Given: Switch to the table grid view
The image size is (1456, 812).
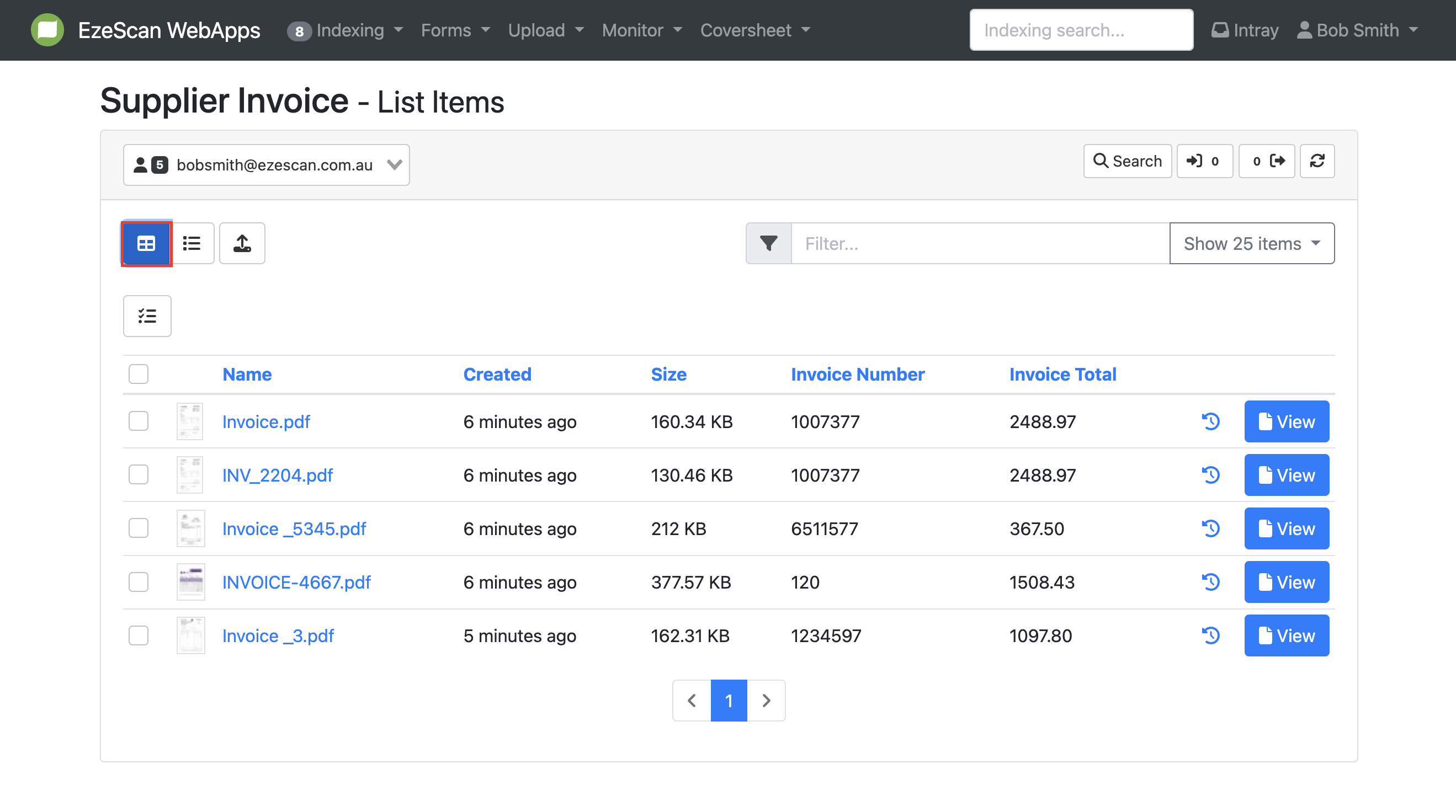Looking at the screenshot, I should point(146,243).
